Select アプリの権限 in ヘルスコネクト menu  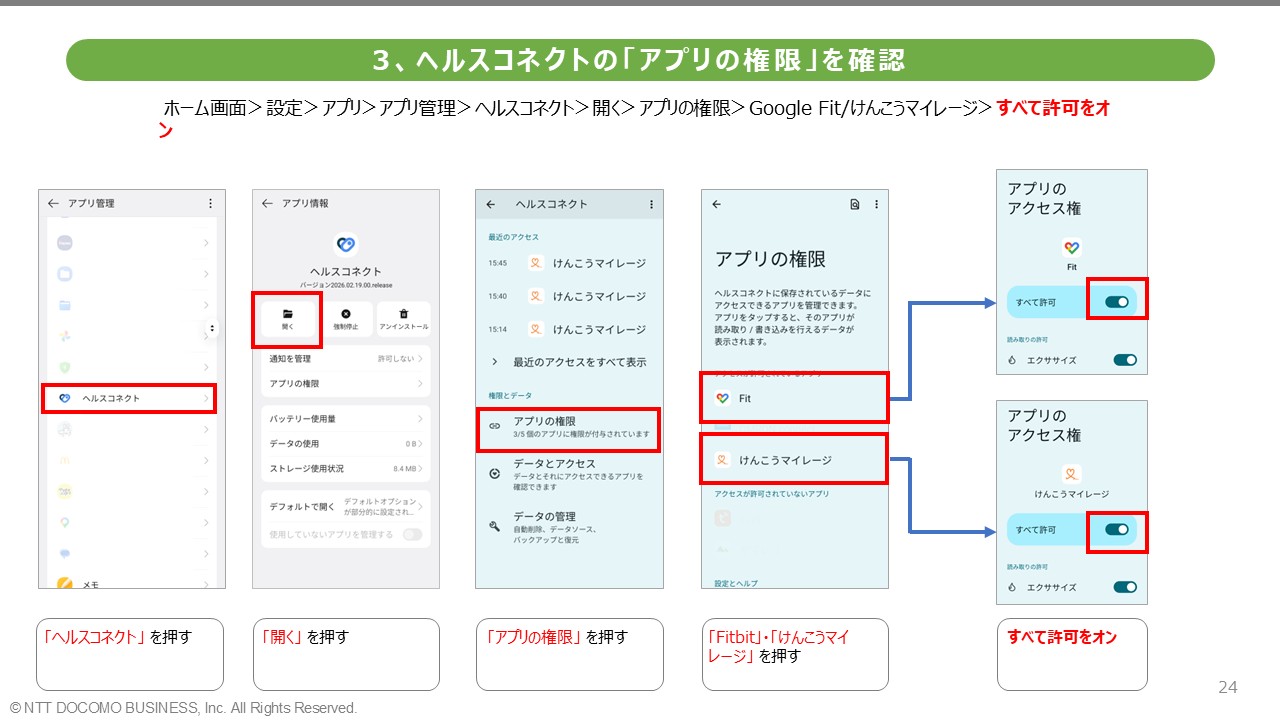[x=568, y=428]
